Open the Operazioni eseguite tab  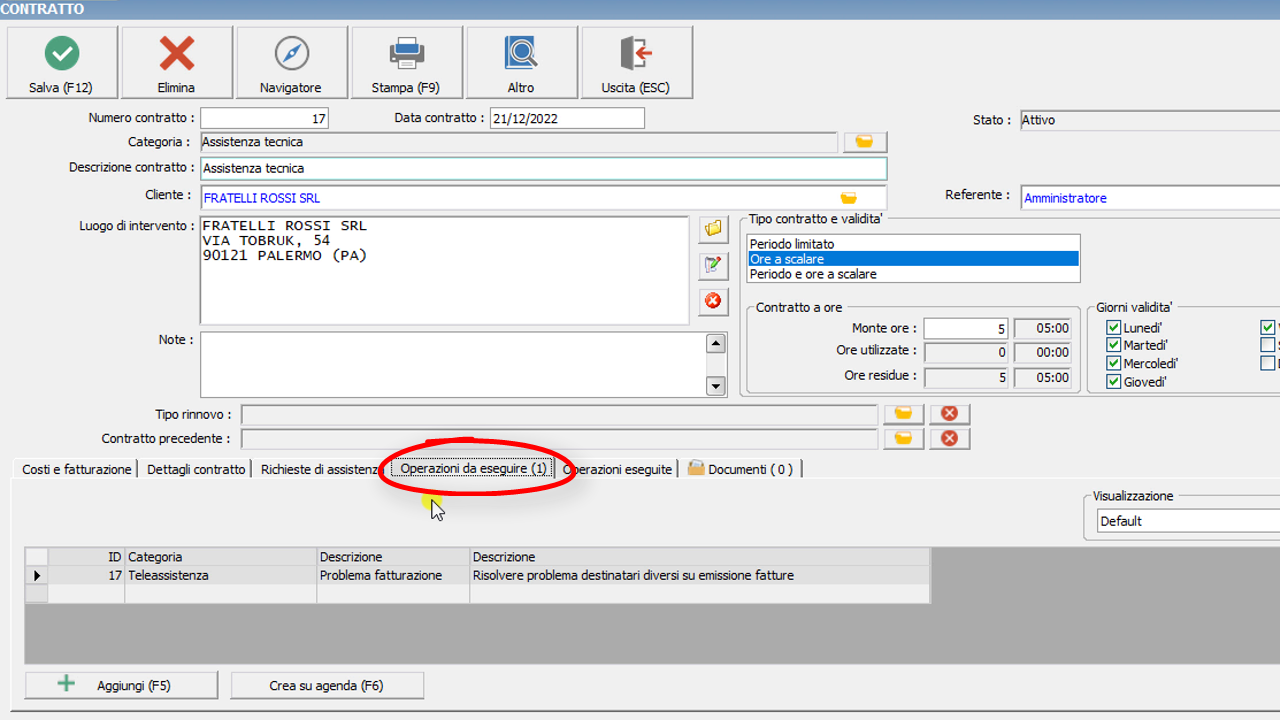(618, 469)
